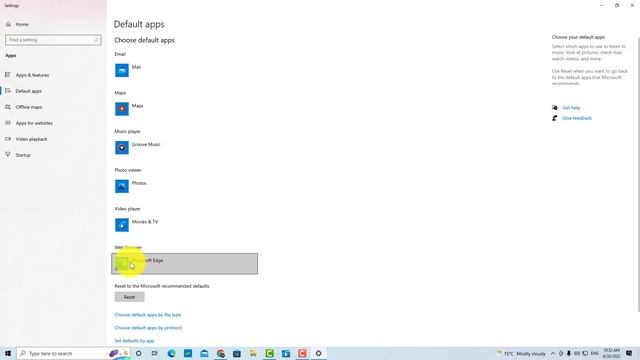Open Choose default apps by file type
Screen dimensions: 640x360
point(148,315)
